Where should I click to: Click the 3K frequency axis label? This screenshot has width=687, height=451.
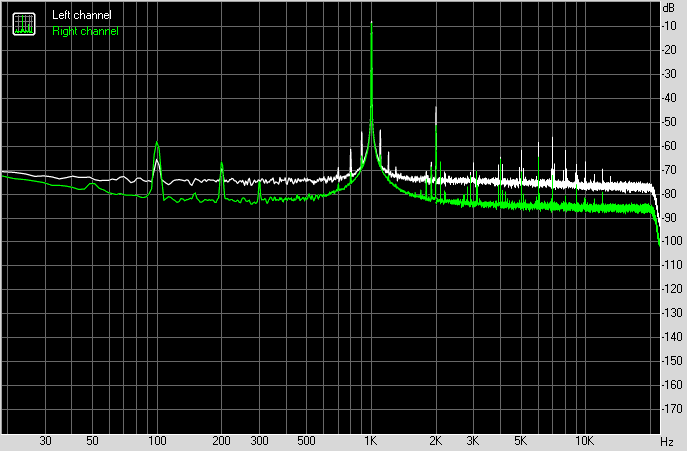tap(473, 440)
